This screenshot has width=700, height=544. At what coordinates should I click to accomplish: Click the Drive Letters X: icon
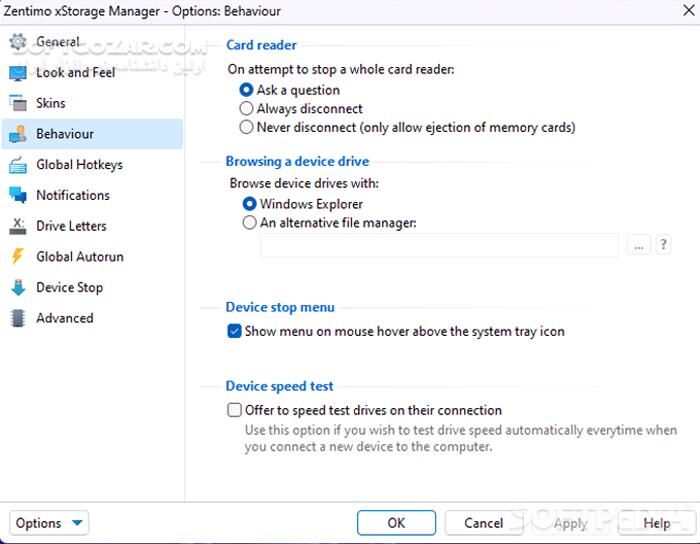tap(18, 226)
